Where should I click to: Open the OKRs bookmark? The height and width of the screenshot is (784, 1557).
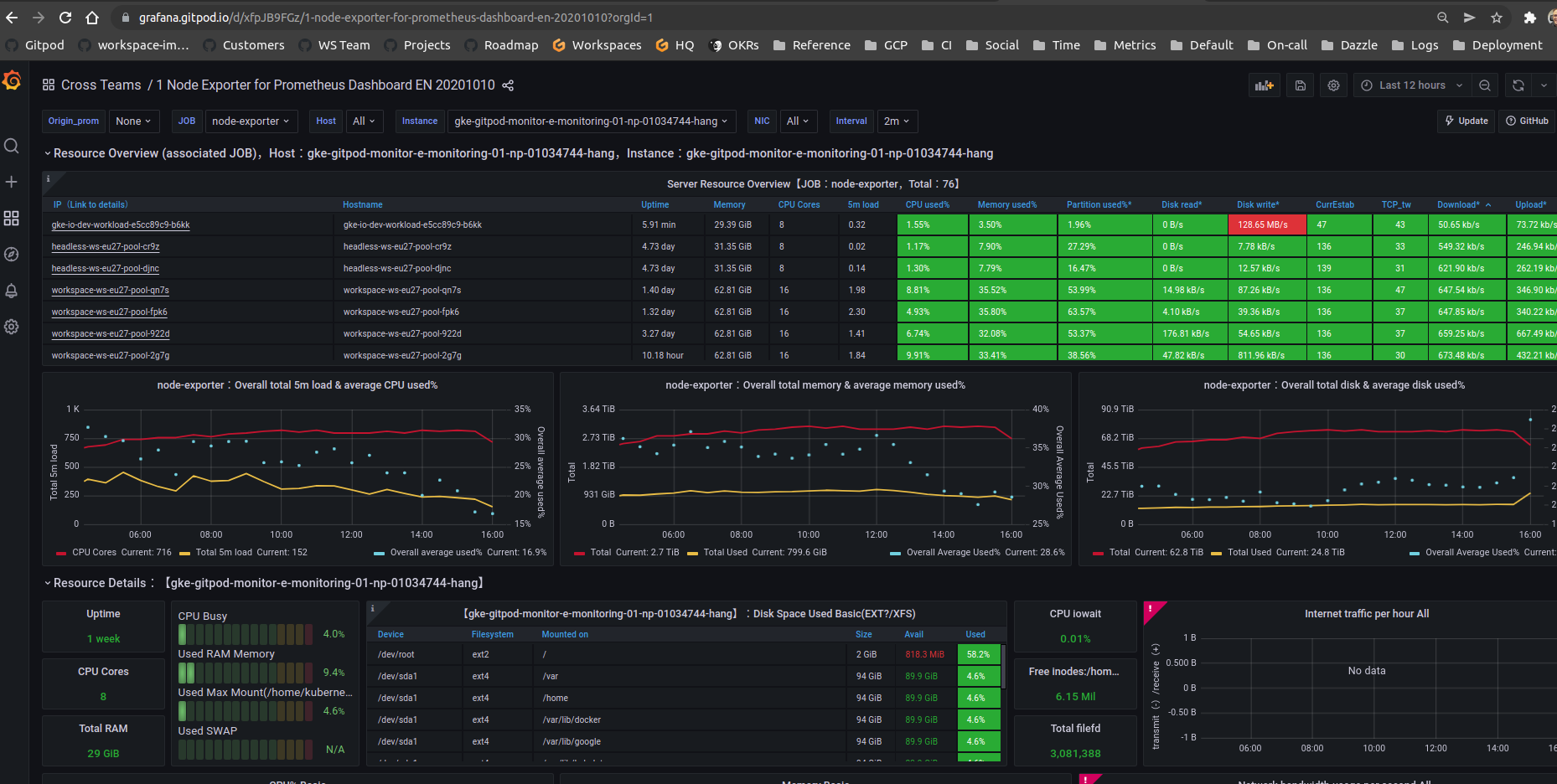click(x=734, y=45)
